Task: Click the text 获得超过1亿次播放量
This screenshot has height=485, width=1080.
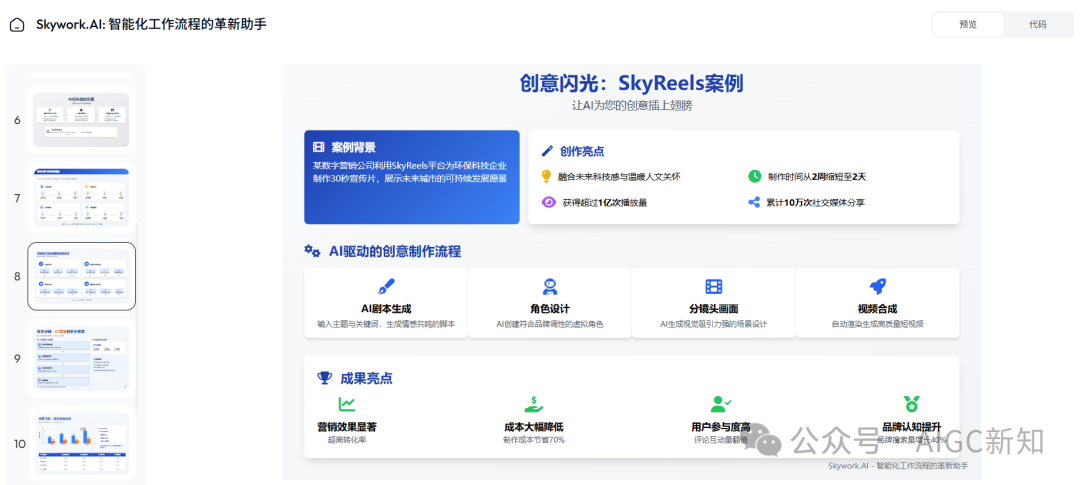Action: coord(604,203)
